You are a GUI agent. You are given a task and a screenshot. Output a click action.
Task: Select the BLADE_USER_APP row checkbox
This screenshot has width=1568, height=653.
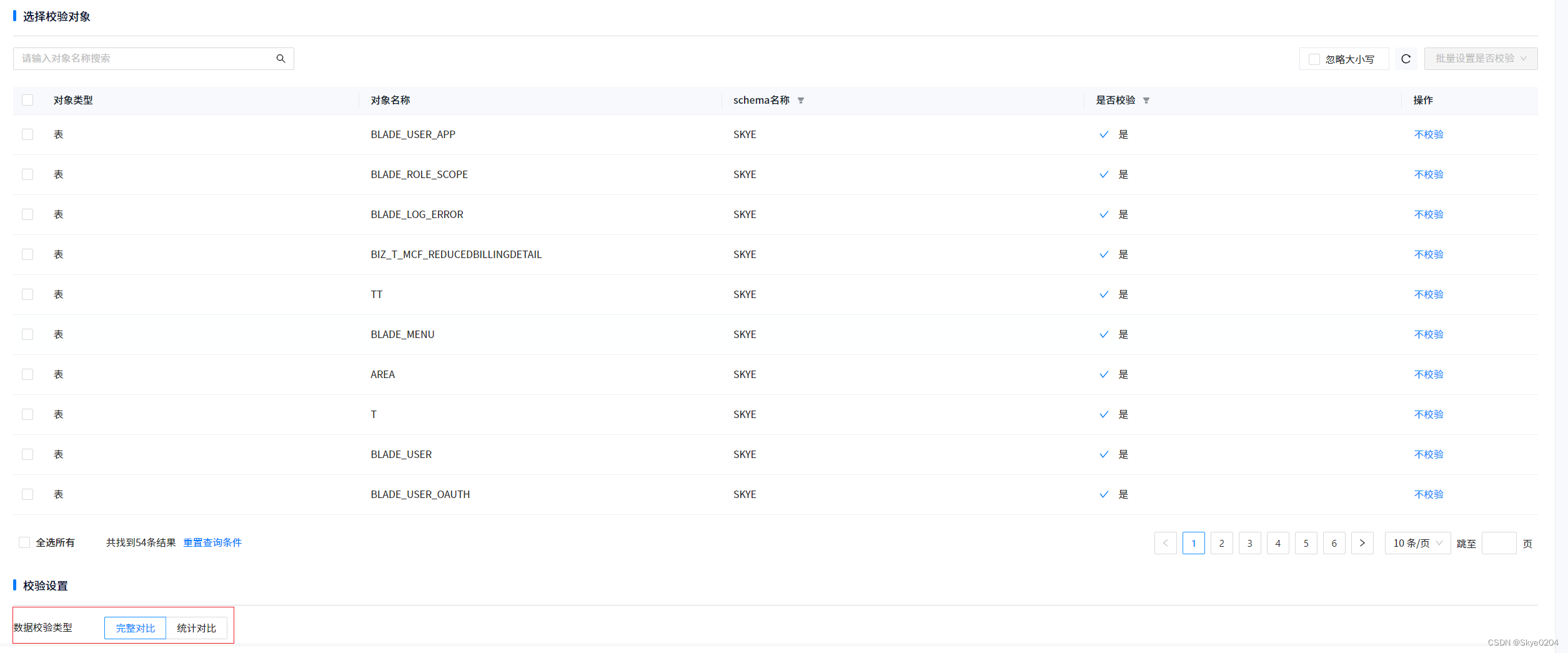point(27,134)
